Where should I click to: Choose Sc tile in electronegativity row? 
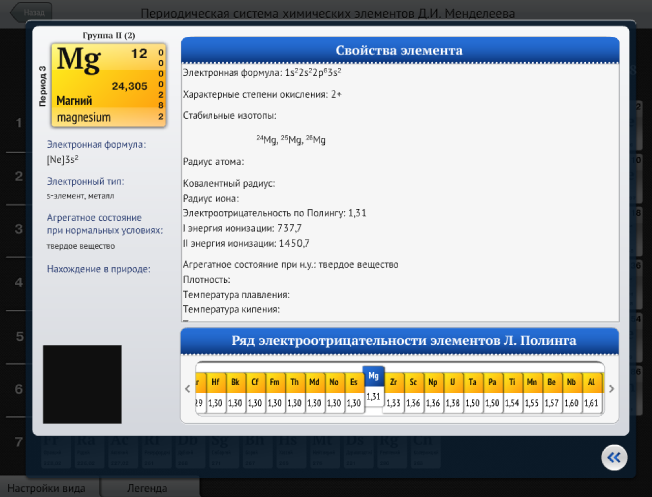(x=413, y=381)
